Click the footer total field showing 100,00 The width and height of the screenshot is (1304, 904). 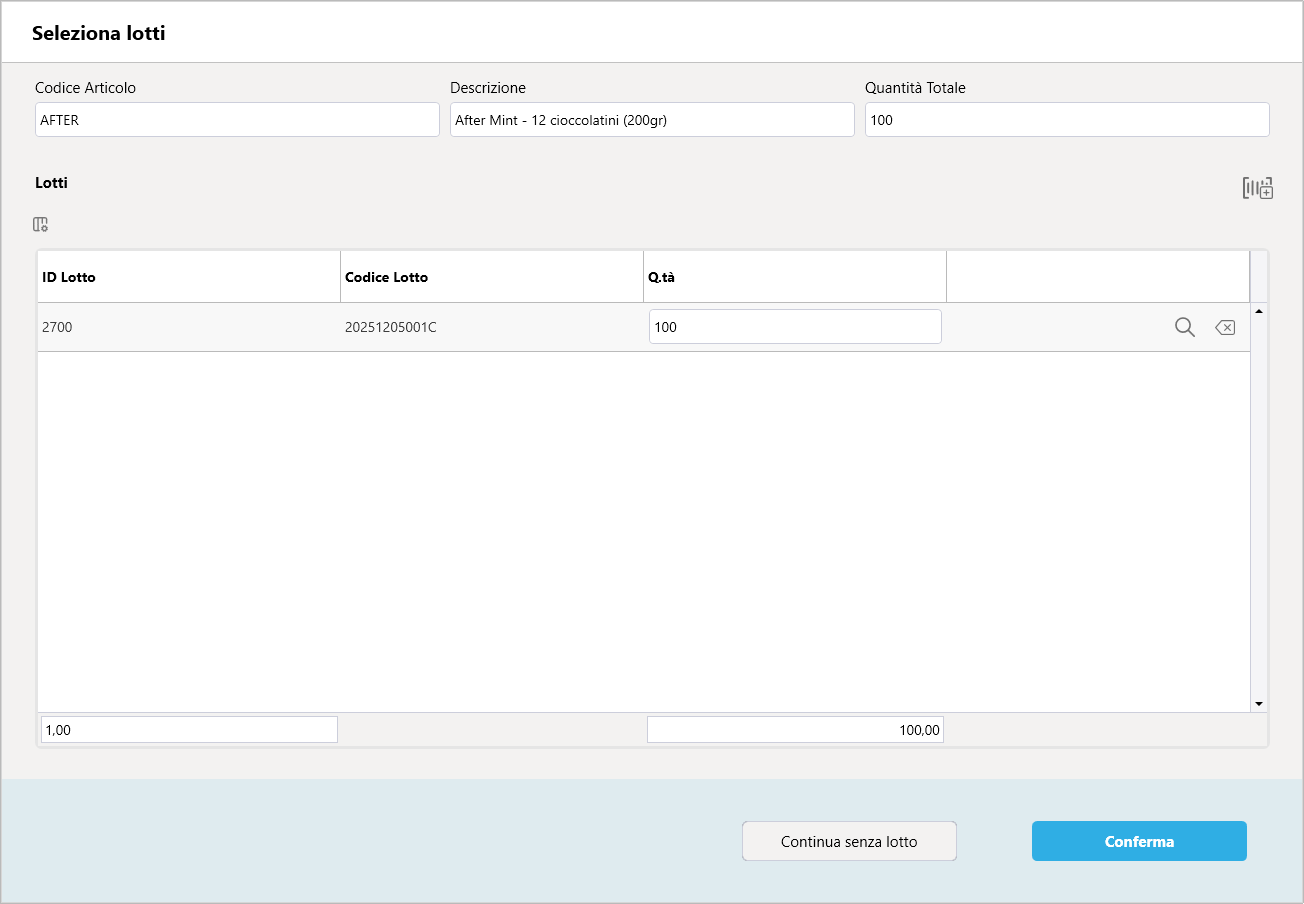pos(795,730)
